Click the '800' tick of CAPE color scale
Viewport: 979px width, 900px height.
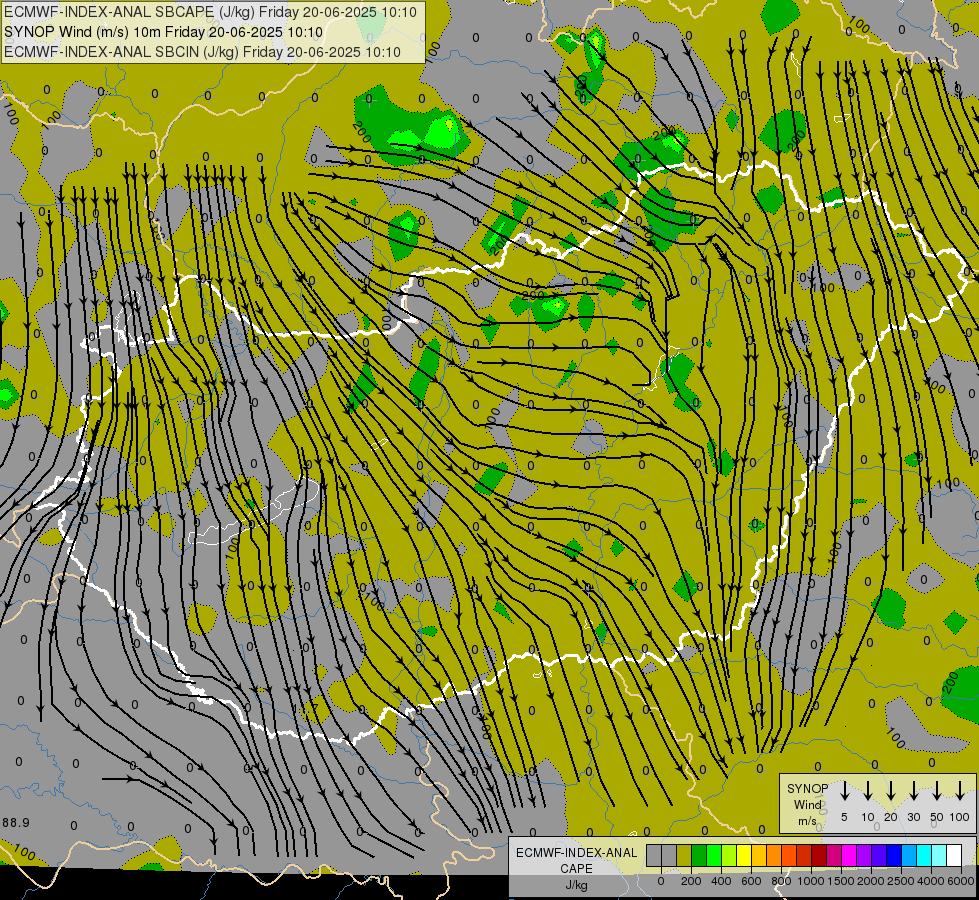[781, 881]
